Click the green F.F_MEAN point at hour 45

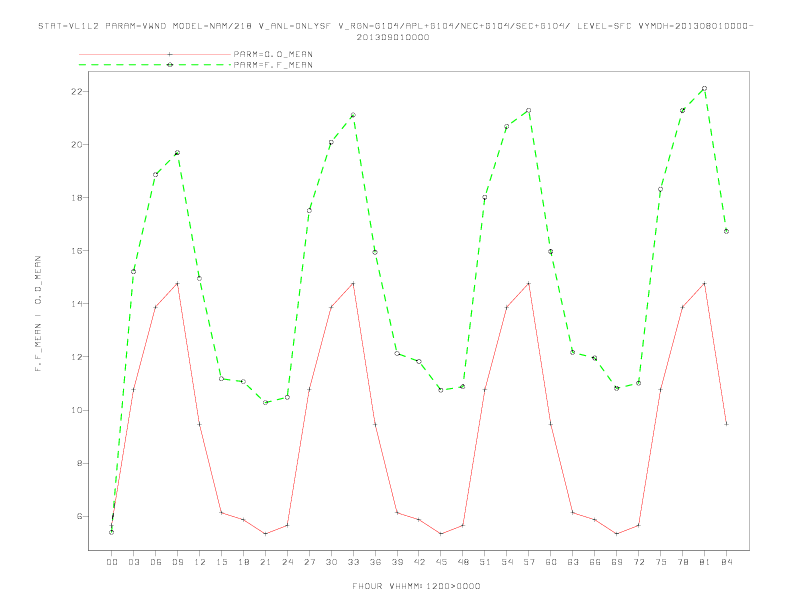441,390
